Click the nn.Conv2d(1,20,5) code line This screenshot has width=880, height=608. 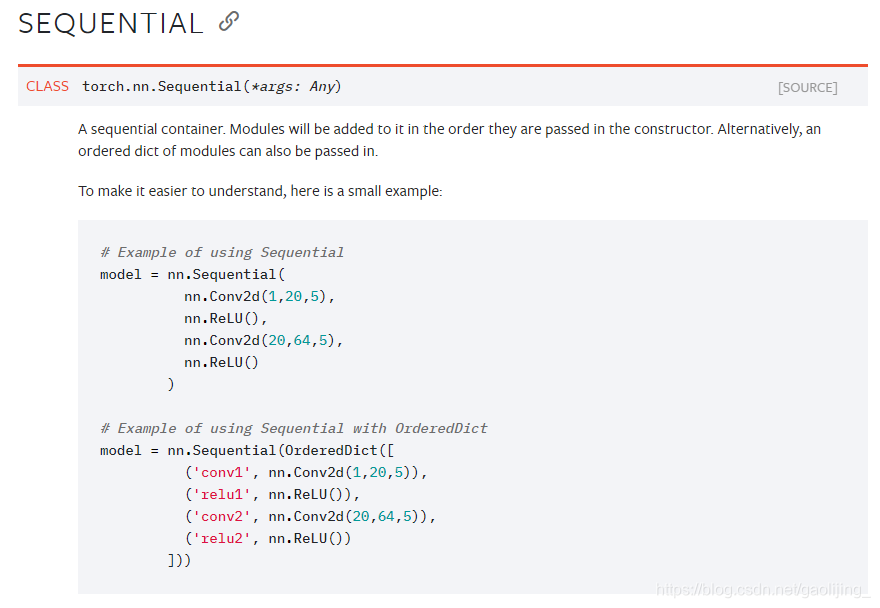pos(259,296)
